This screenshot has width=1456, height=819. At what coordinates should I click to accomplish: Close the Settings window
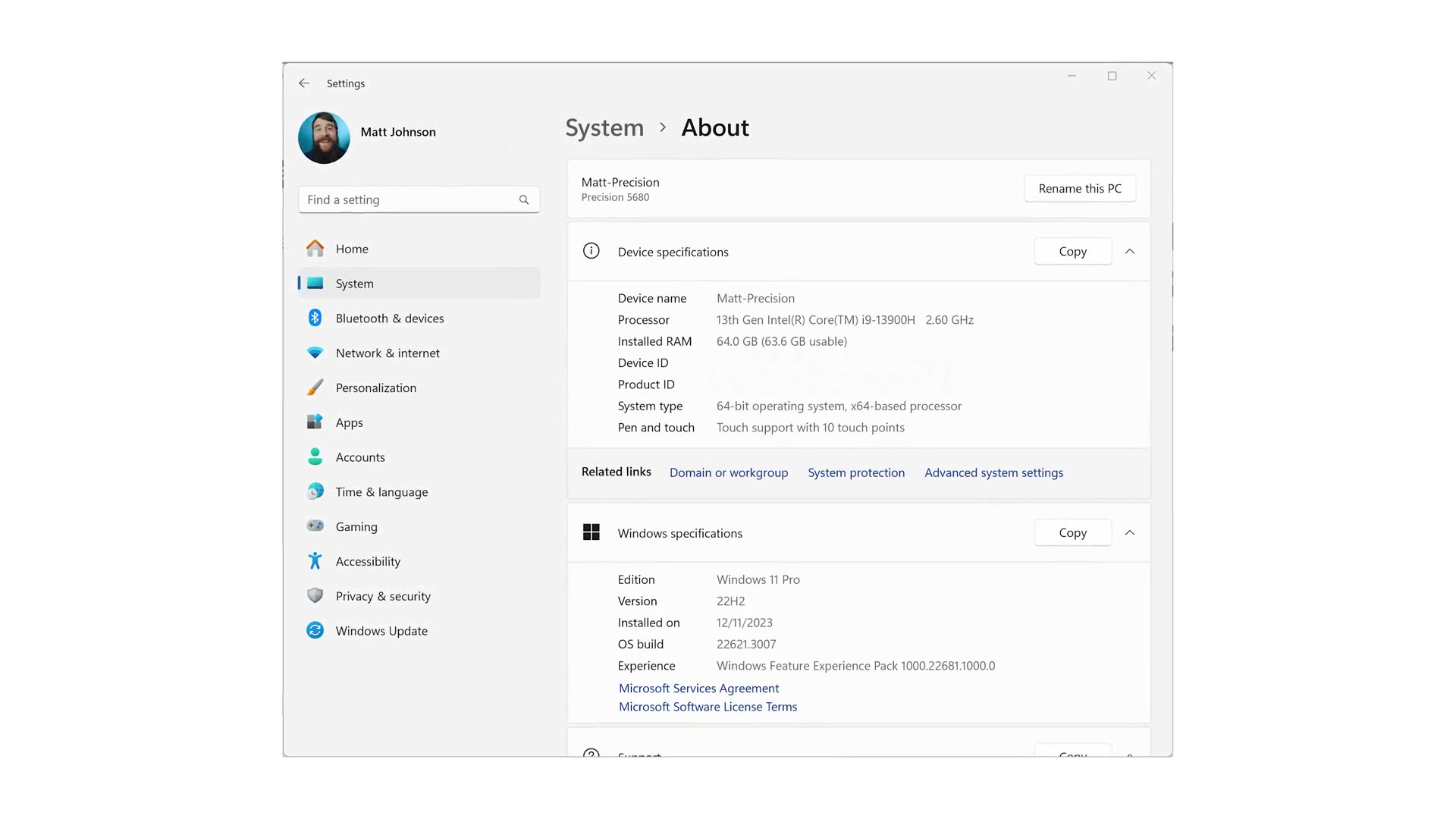click(x=1151, y=76)
